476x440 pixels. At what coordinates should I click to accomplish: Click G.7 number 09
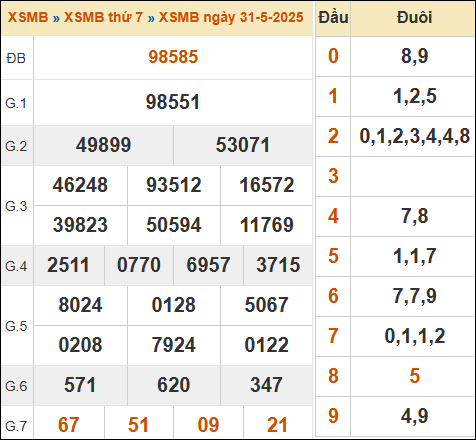208,425
